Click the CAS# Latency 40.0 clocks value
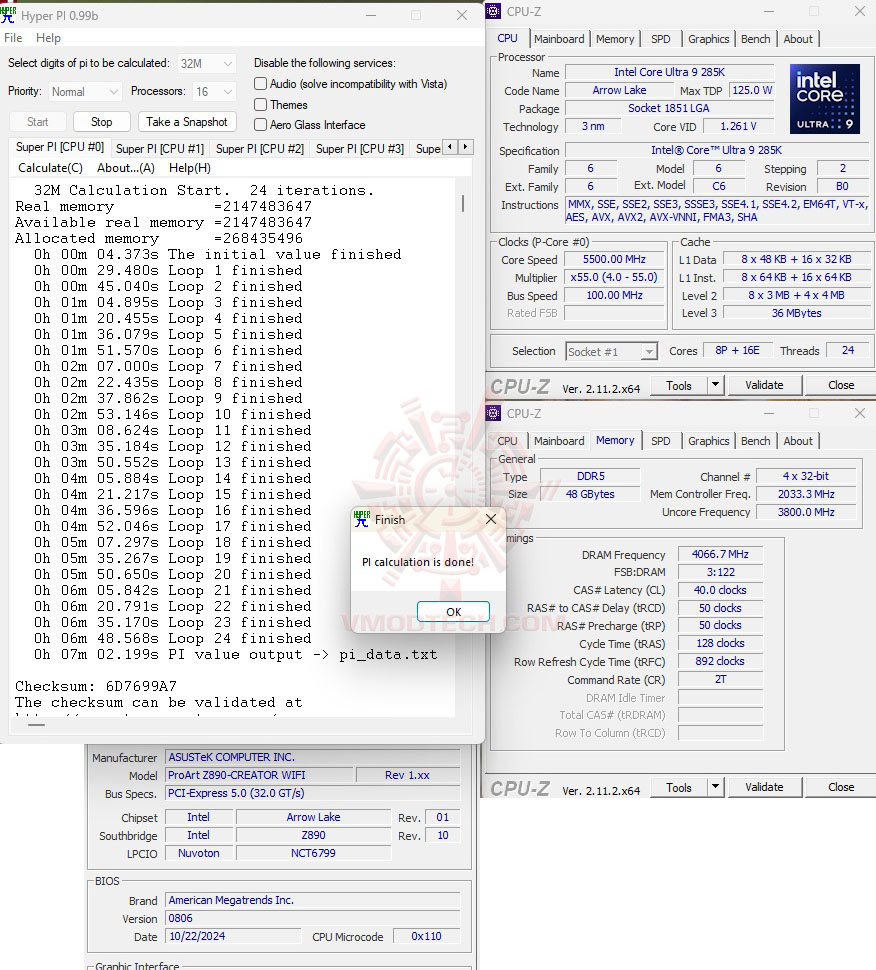Viewport: 876px width, 970px height. (720, 590)
